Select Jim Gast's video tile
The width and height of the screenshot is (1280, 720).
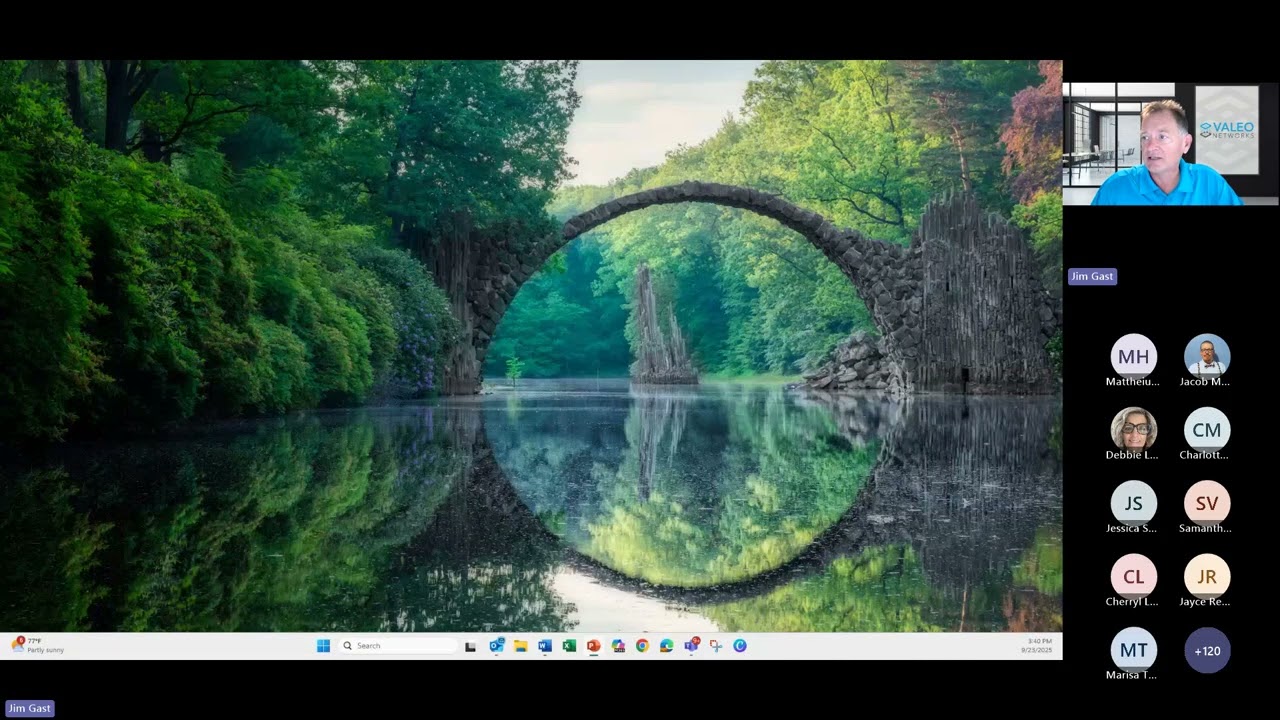(x=1170, y=144)
